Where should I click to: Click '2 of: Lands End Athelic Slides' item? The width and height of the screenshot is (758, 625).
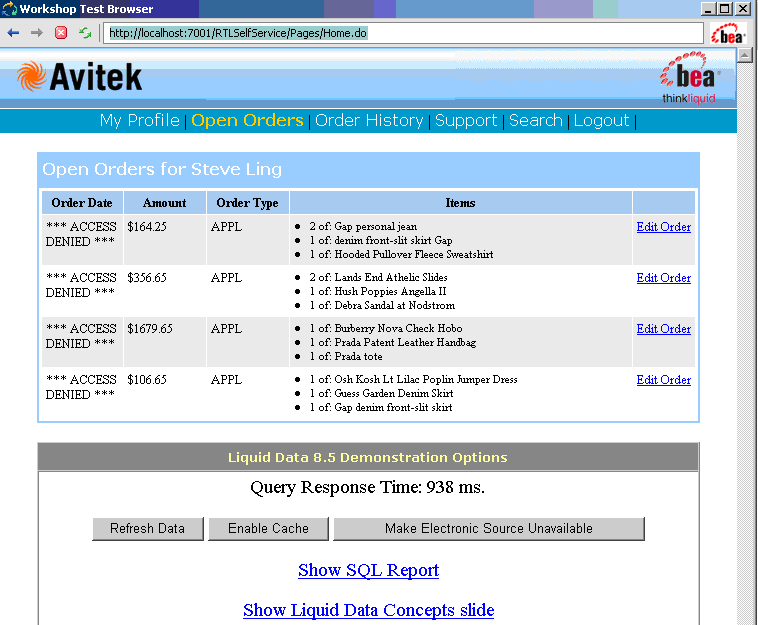(x=379, y=277)
